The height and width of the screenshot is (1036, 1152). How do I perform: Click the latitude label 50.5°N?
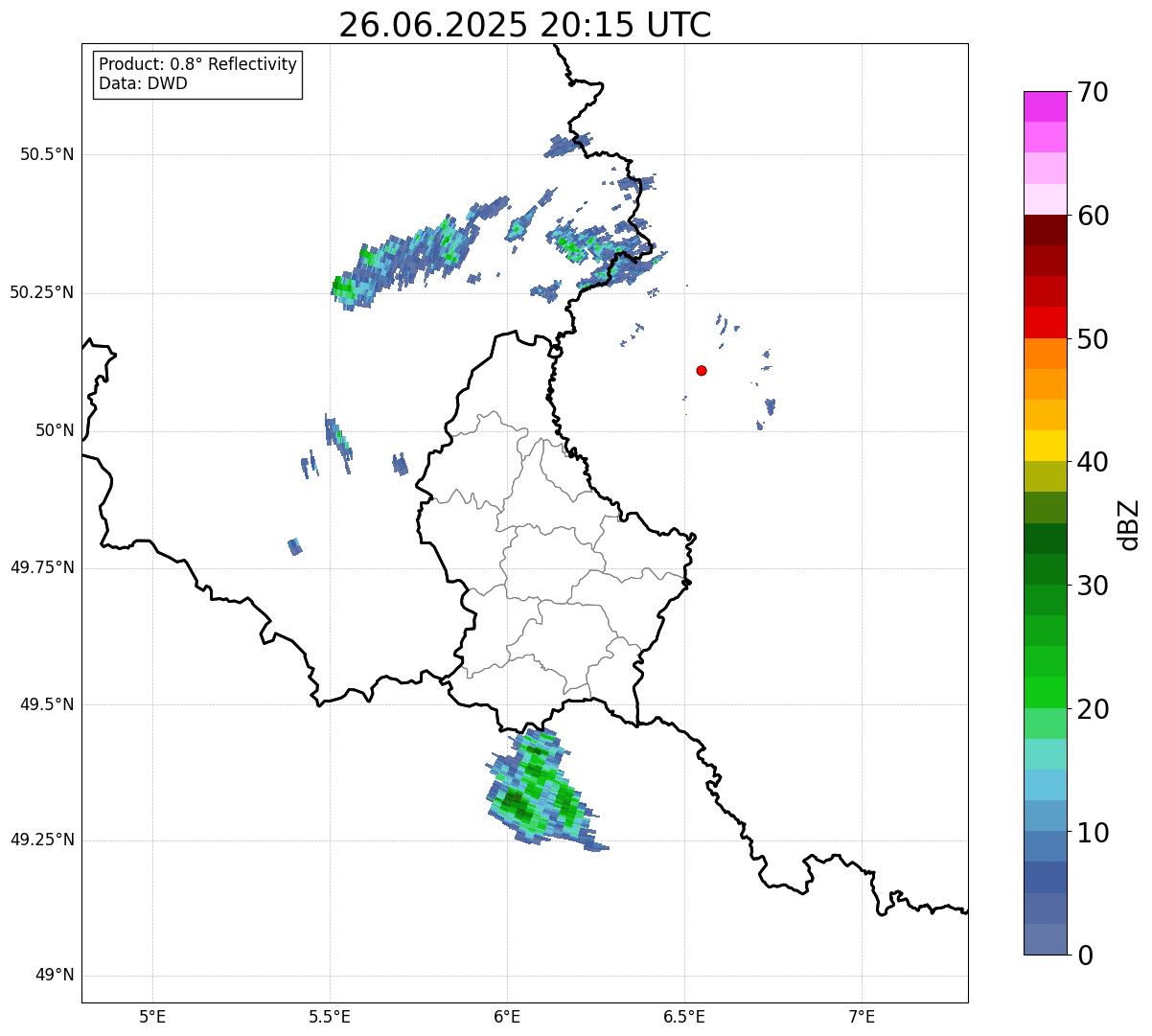click(47, 154)
